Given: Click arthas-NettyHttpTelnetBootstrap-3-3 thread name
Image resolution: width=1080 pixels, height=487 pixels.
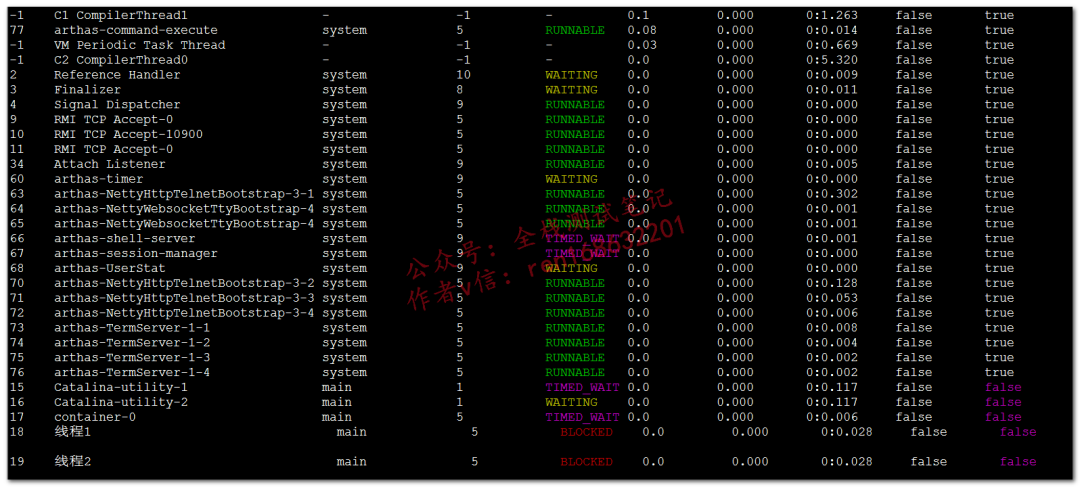Looking at the screenshot, I should pyautogui.click(x=184, y=298).
